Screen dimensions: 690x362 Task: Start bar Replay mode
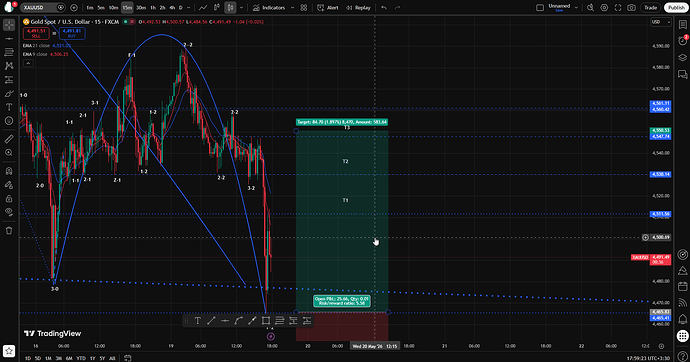(358, 7)
